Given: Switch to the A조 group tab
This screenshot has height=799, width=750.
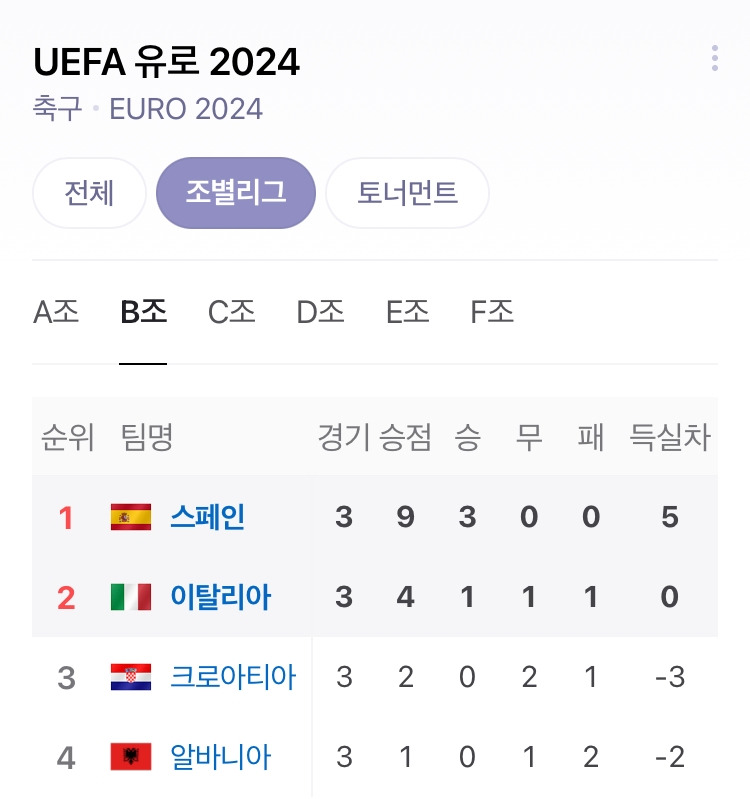Looking at the screenshot, I should coord(56,313).
